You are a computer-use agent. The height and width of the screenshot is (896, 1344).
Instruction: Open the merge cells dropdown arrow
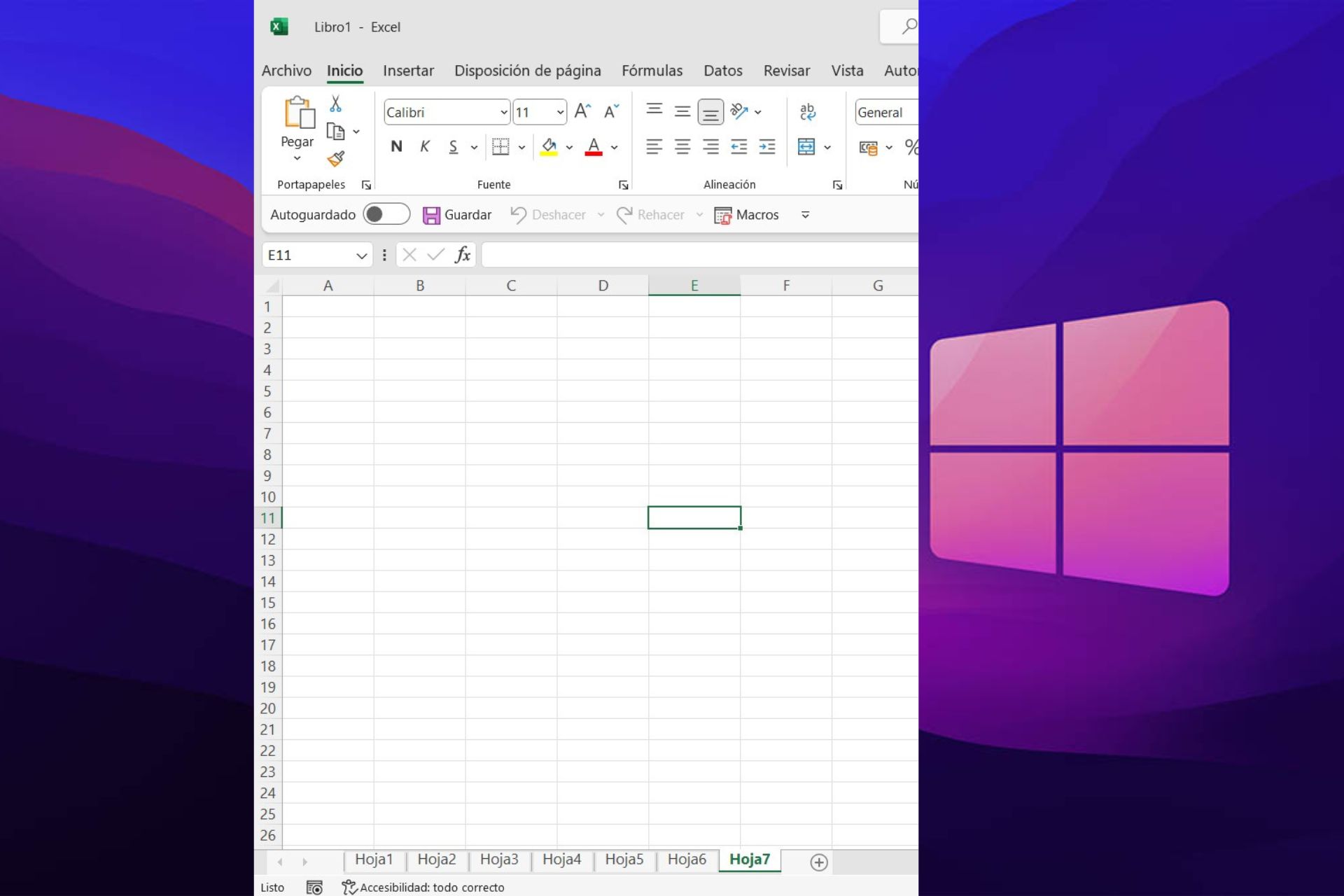click(827, 148)
